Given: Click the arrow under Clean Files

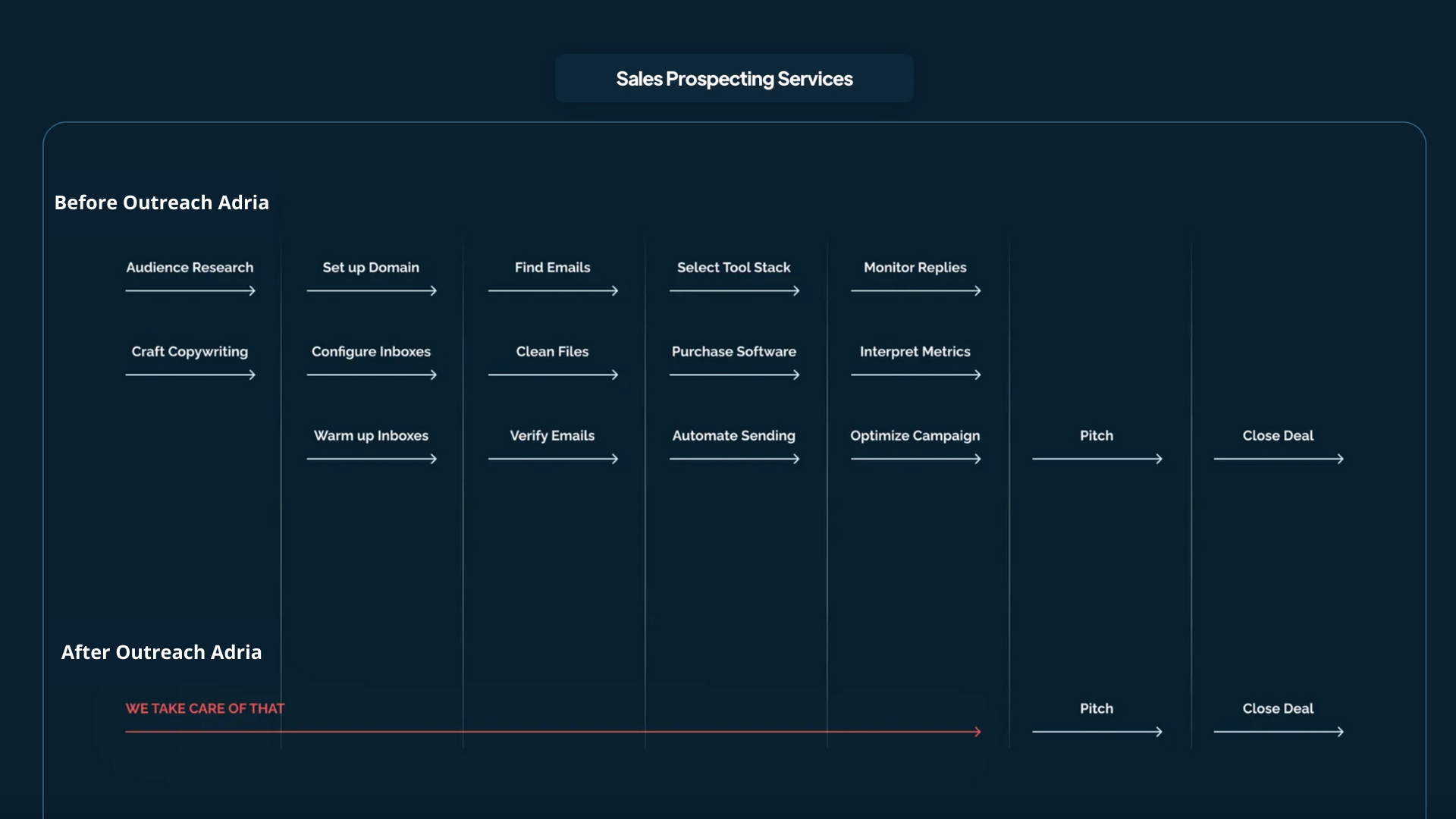Looking at the screenshot, I should click(x=553, y=375).
